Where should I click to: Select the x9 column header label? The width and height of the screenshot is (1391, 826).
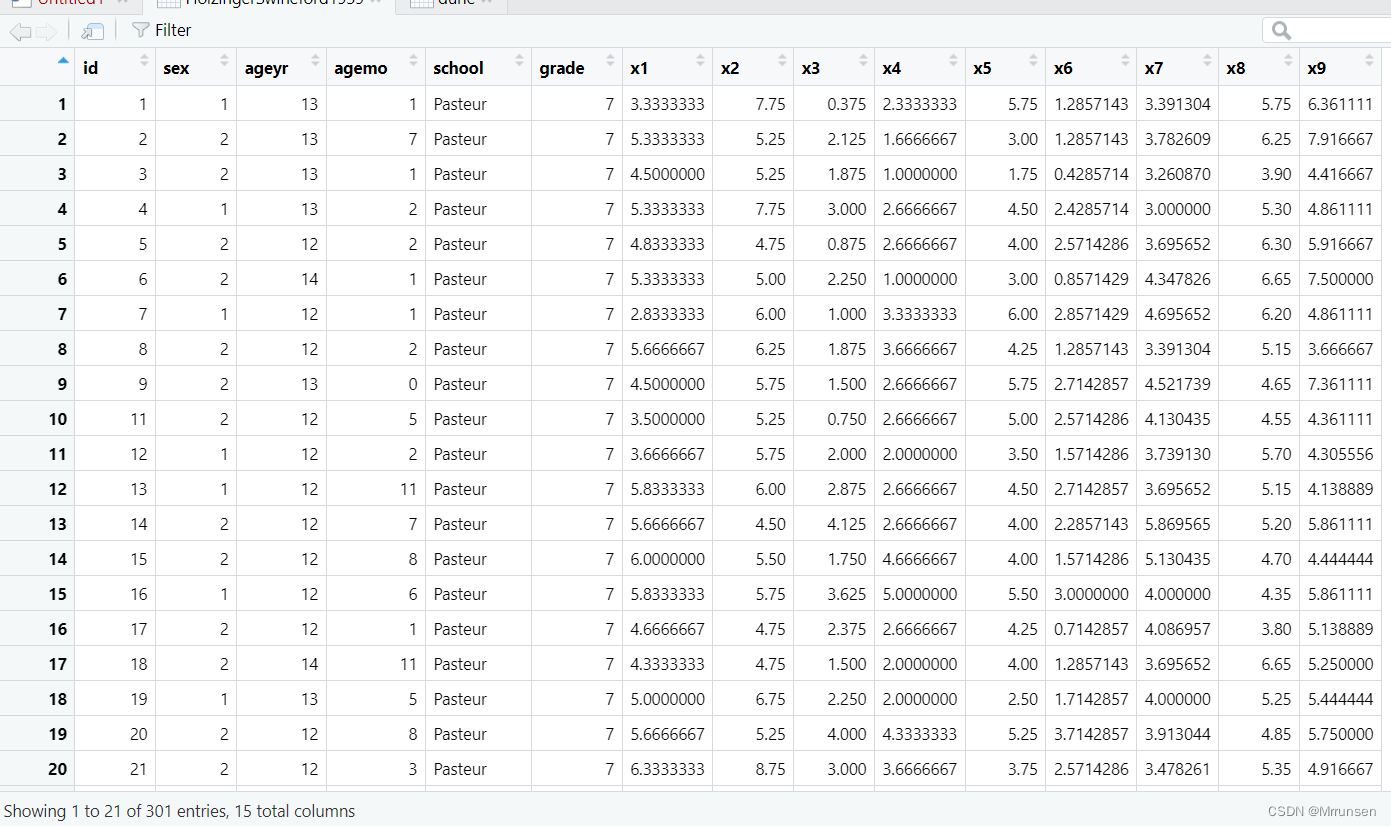click(1316, 68)
